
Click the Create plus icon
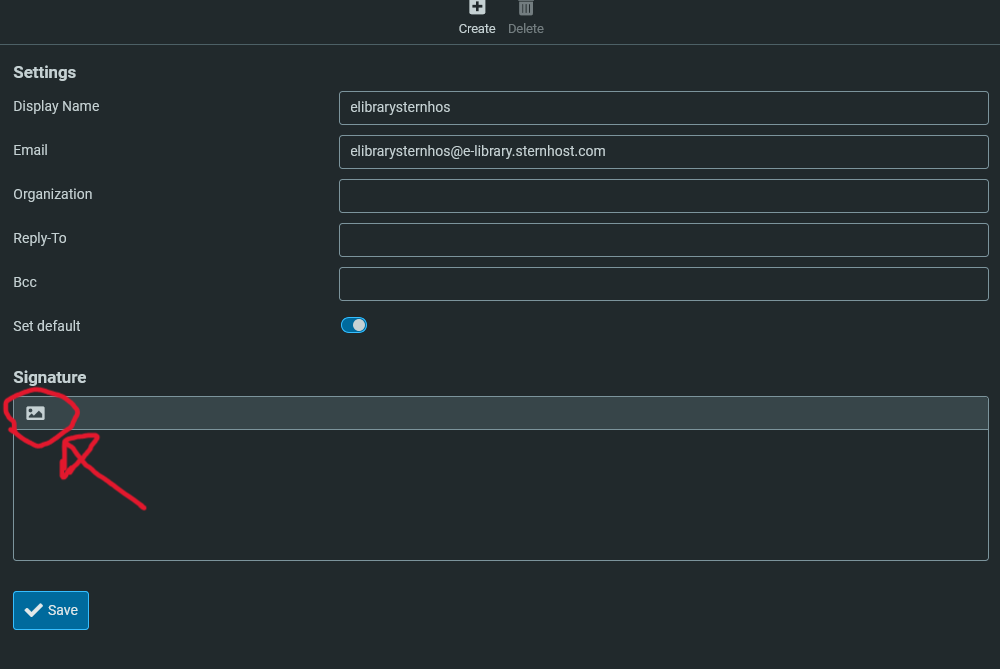coord(477,8)
